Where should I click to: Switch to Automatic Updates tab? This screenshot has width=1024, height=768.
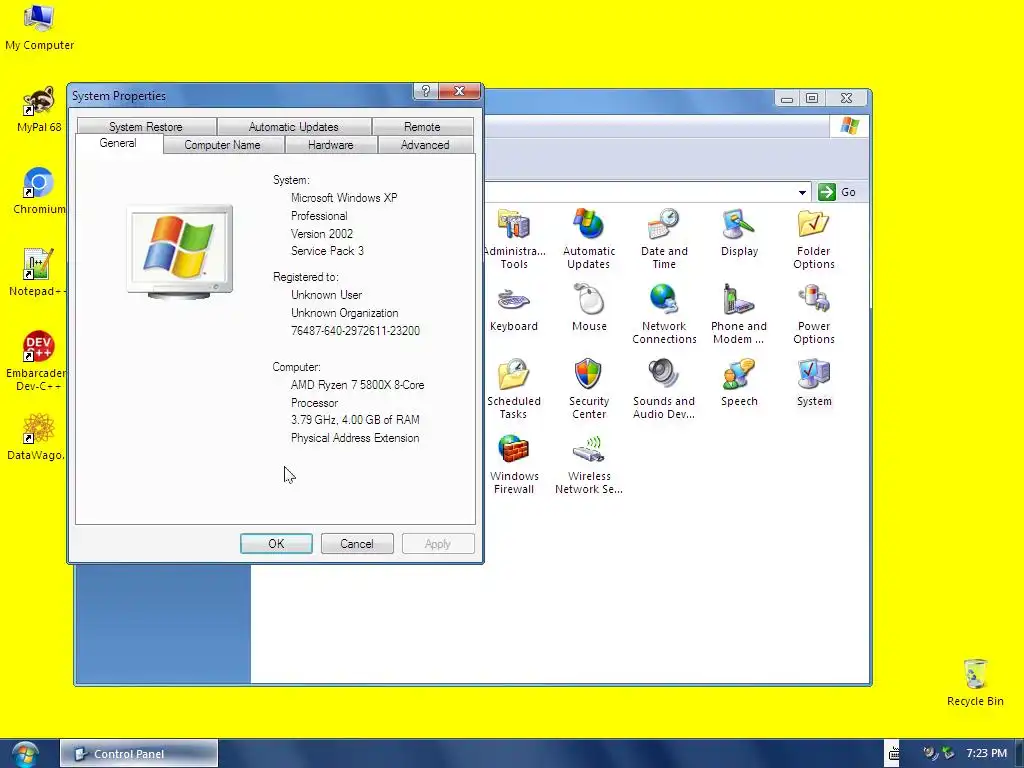tap(294, 127)
